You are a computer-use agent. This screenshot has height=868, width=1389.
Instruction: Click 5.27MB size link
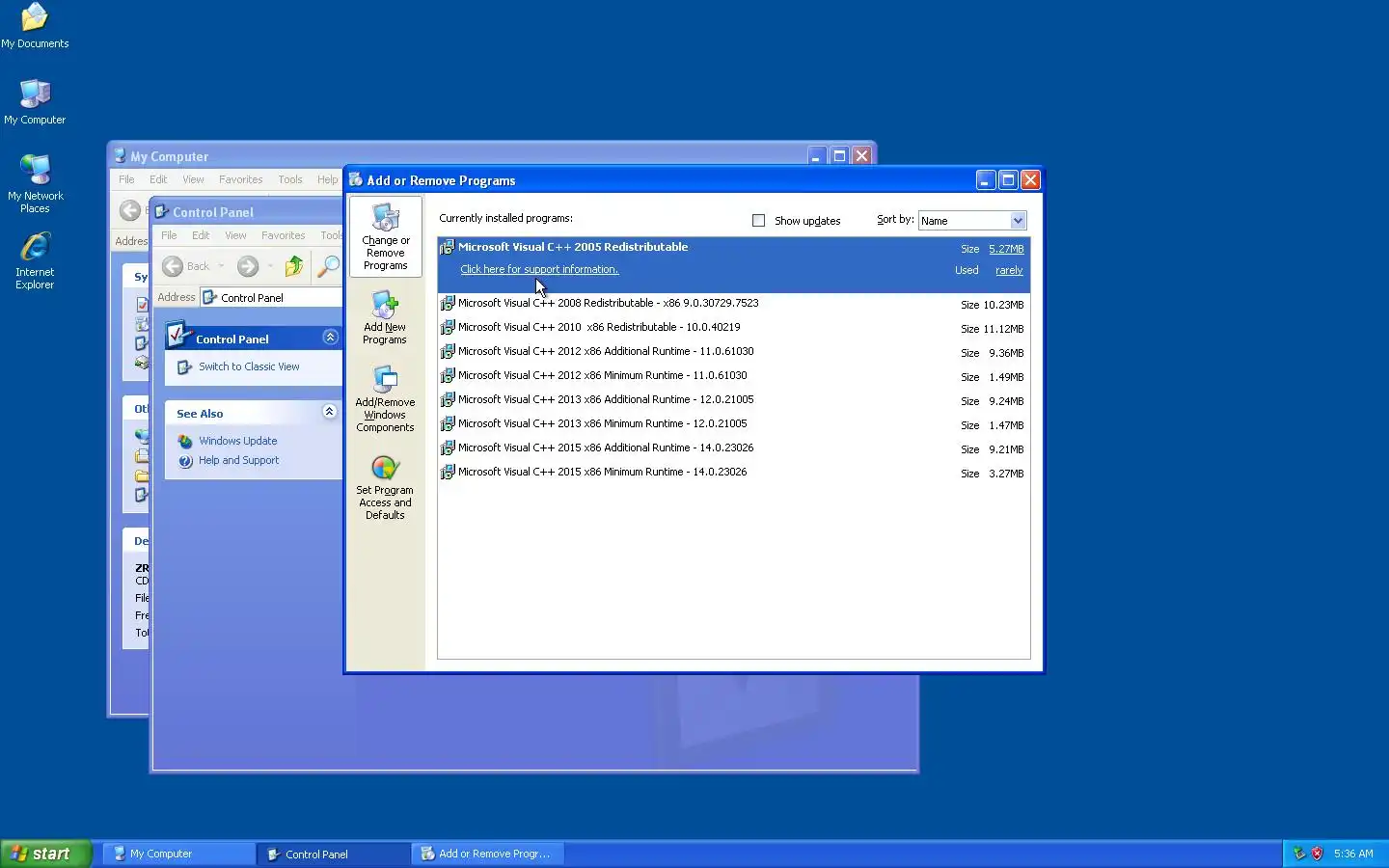pos(1006,249)
